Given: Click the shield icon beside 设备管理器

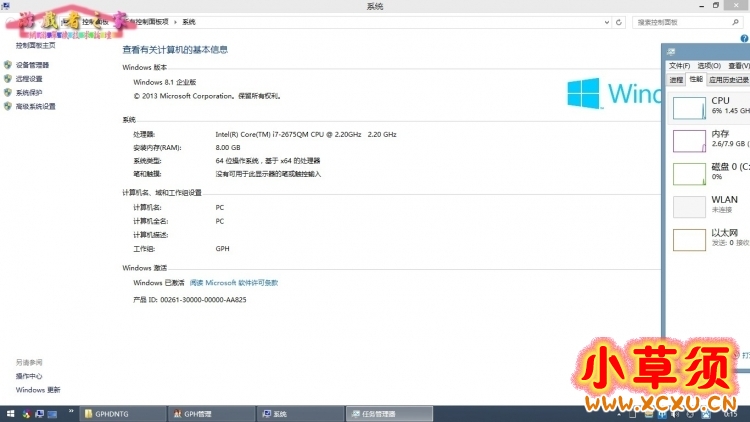Looking at the screenshot, I should [8, 65].
